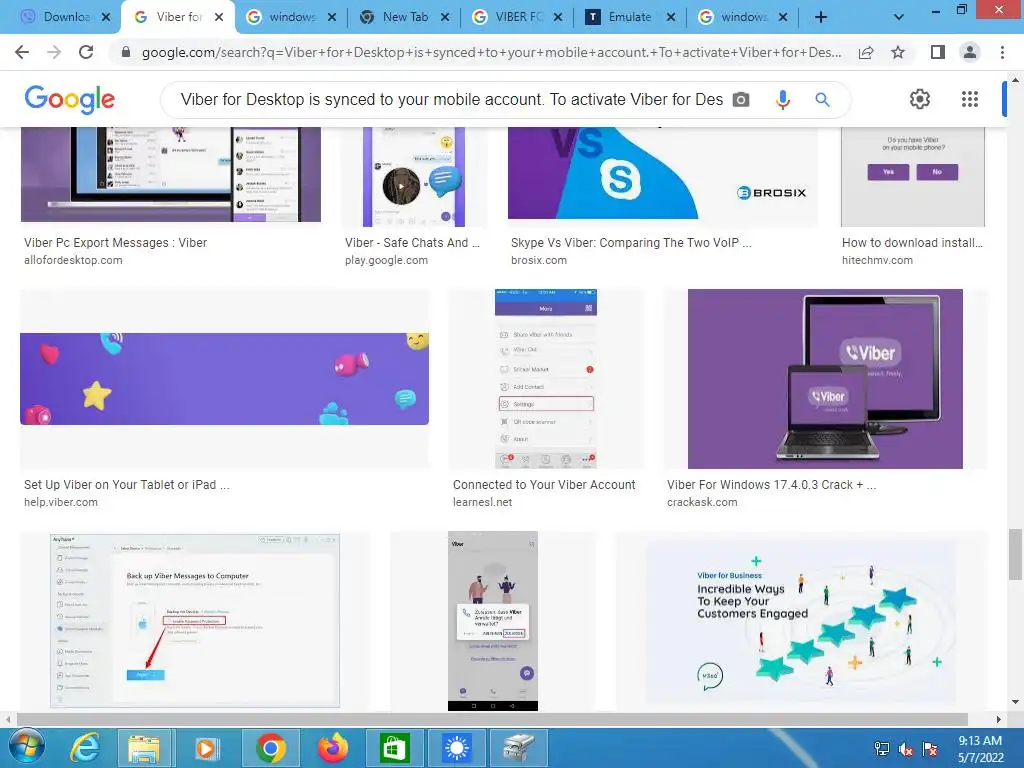The image size is (1024, 768).
Task: Click the share page icon in address bar
Action: (866, 52)
